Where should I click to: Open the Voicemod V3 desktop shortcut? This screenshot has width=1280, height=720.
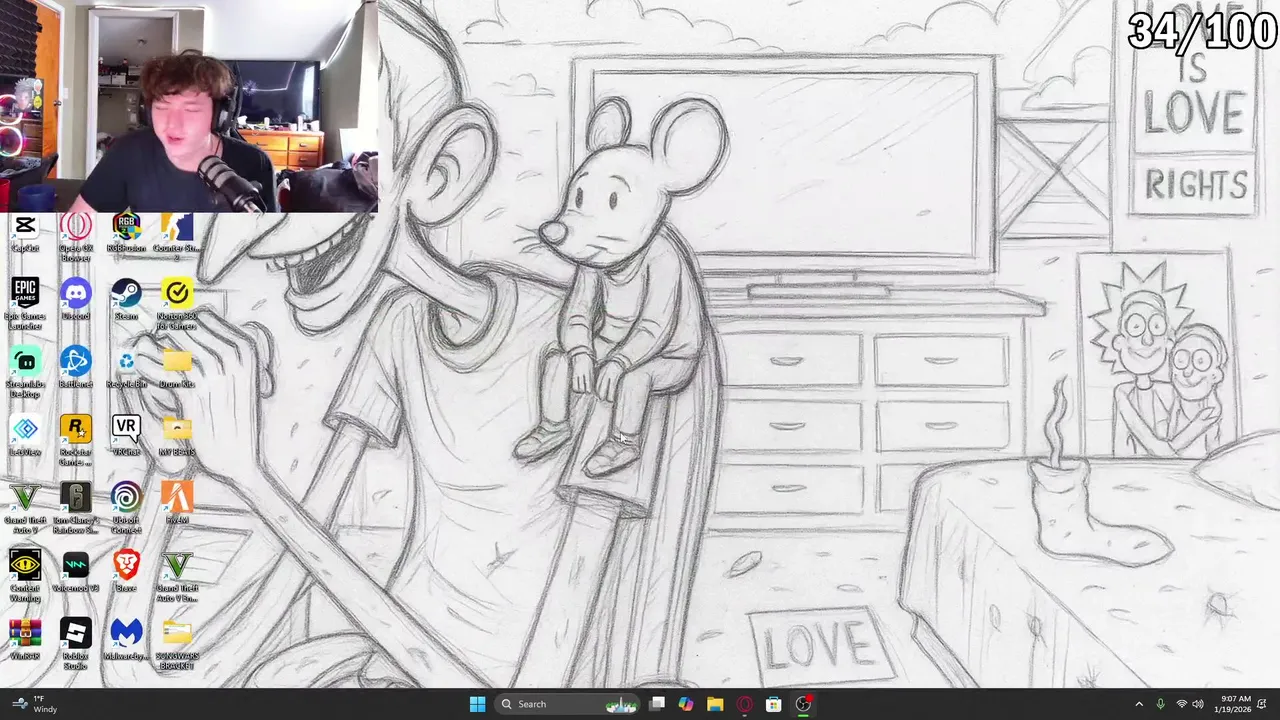tap(76, 572)
